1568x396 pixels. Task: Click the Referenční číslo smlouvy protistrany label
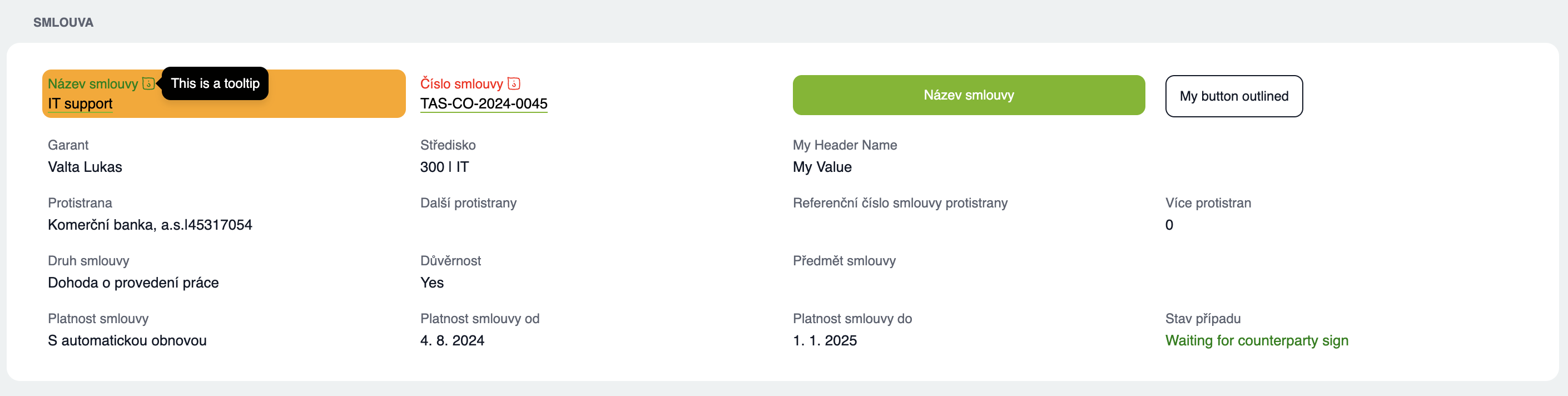tap(900, 203)
